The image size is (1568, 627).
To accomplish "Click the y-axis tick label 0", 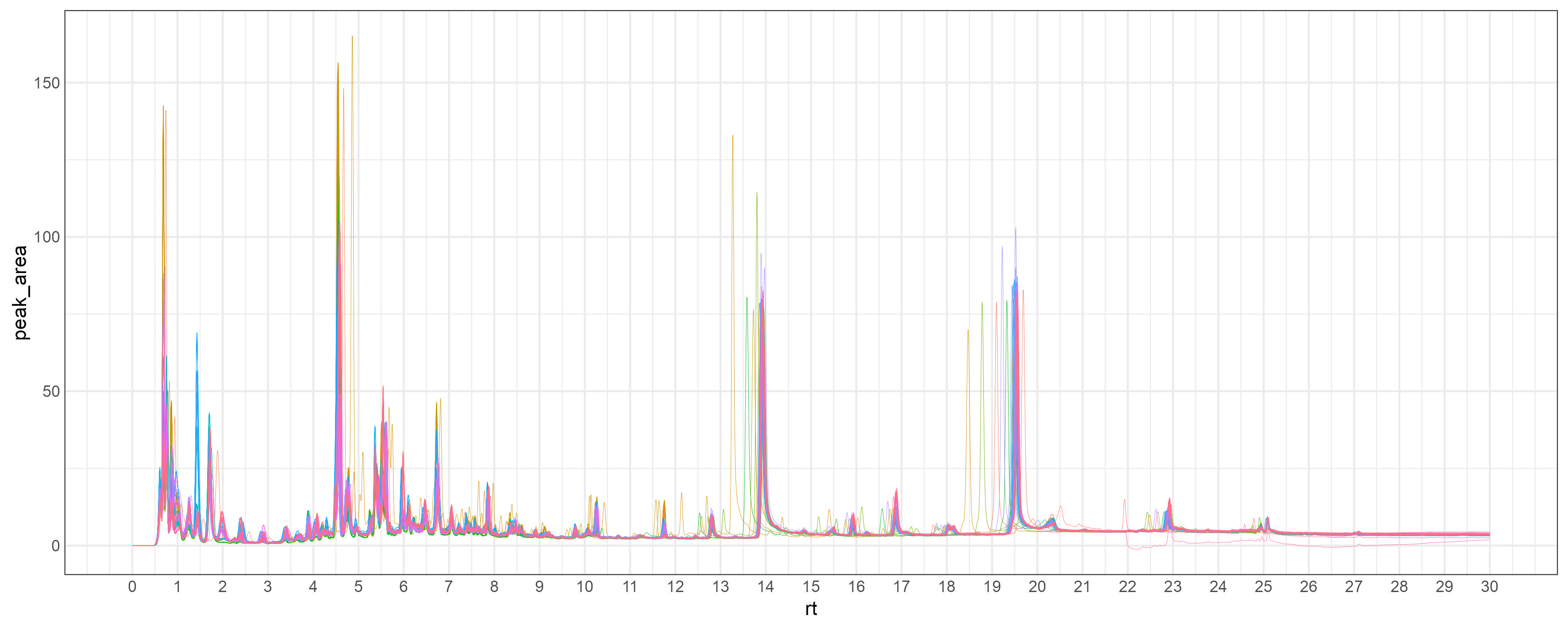I will click(x=55, y=546).
